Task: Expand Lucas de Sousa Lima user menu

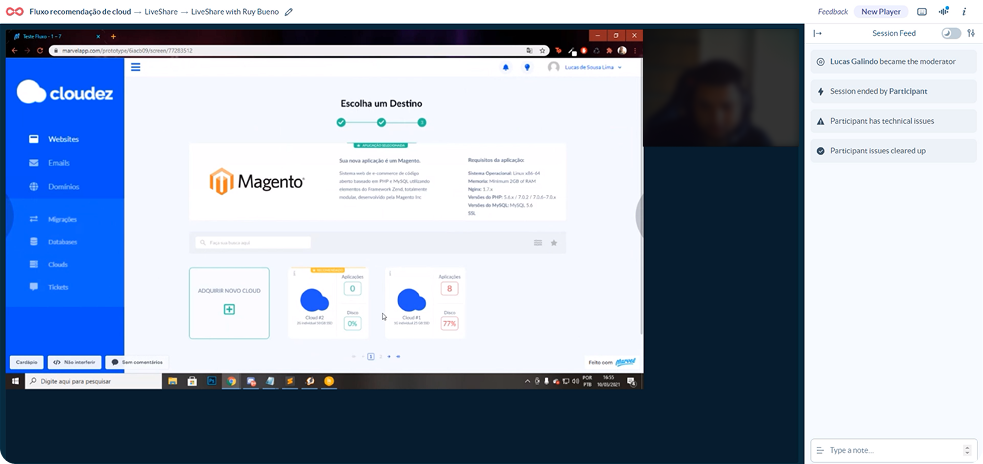Action: tap(585, 67)
